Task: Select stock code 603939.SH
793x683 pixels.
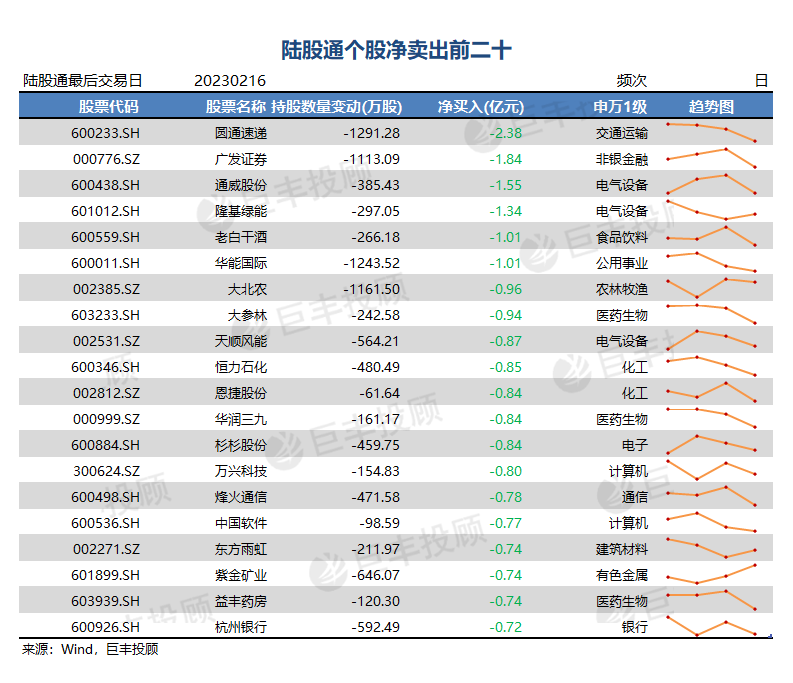Action: pos(105,601)
